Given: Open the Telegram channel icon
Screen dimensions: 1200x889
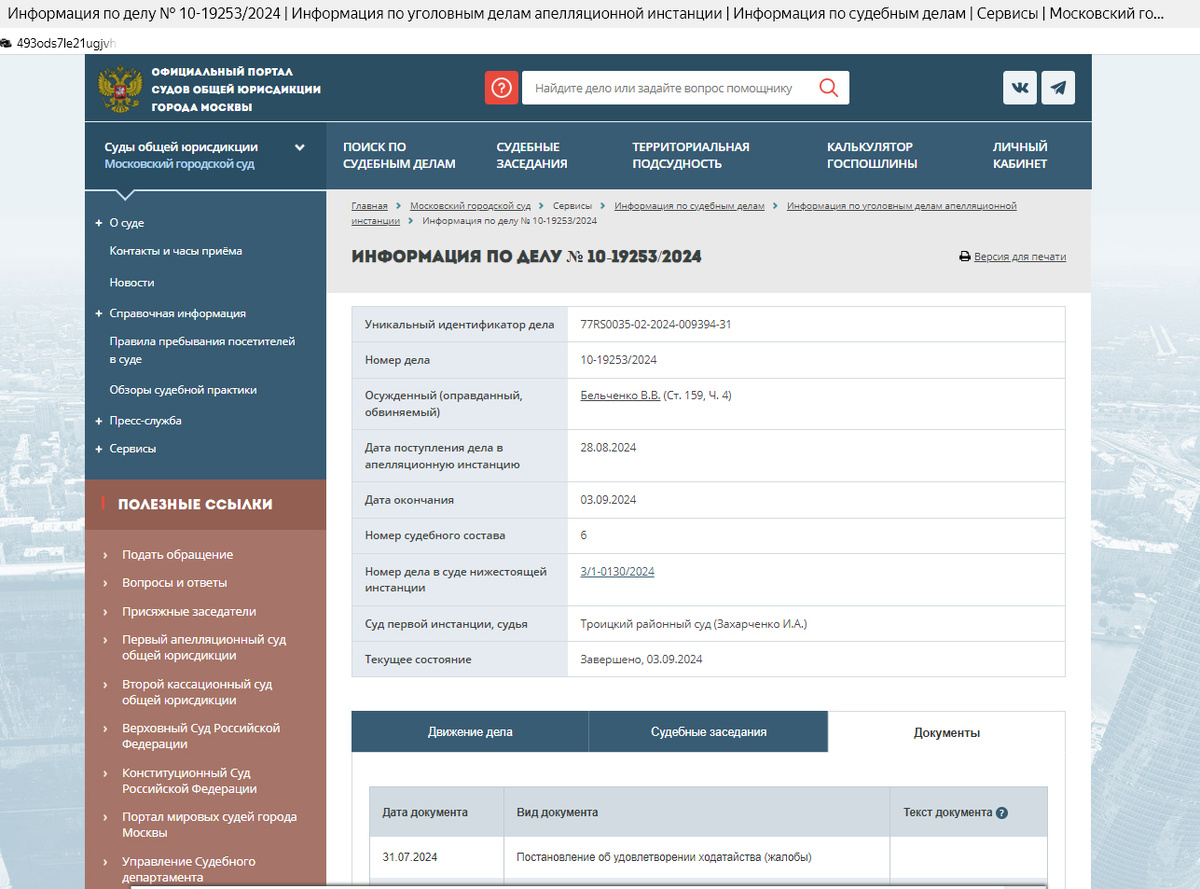Looking at the screenshot, I should click(1058, 88).
